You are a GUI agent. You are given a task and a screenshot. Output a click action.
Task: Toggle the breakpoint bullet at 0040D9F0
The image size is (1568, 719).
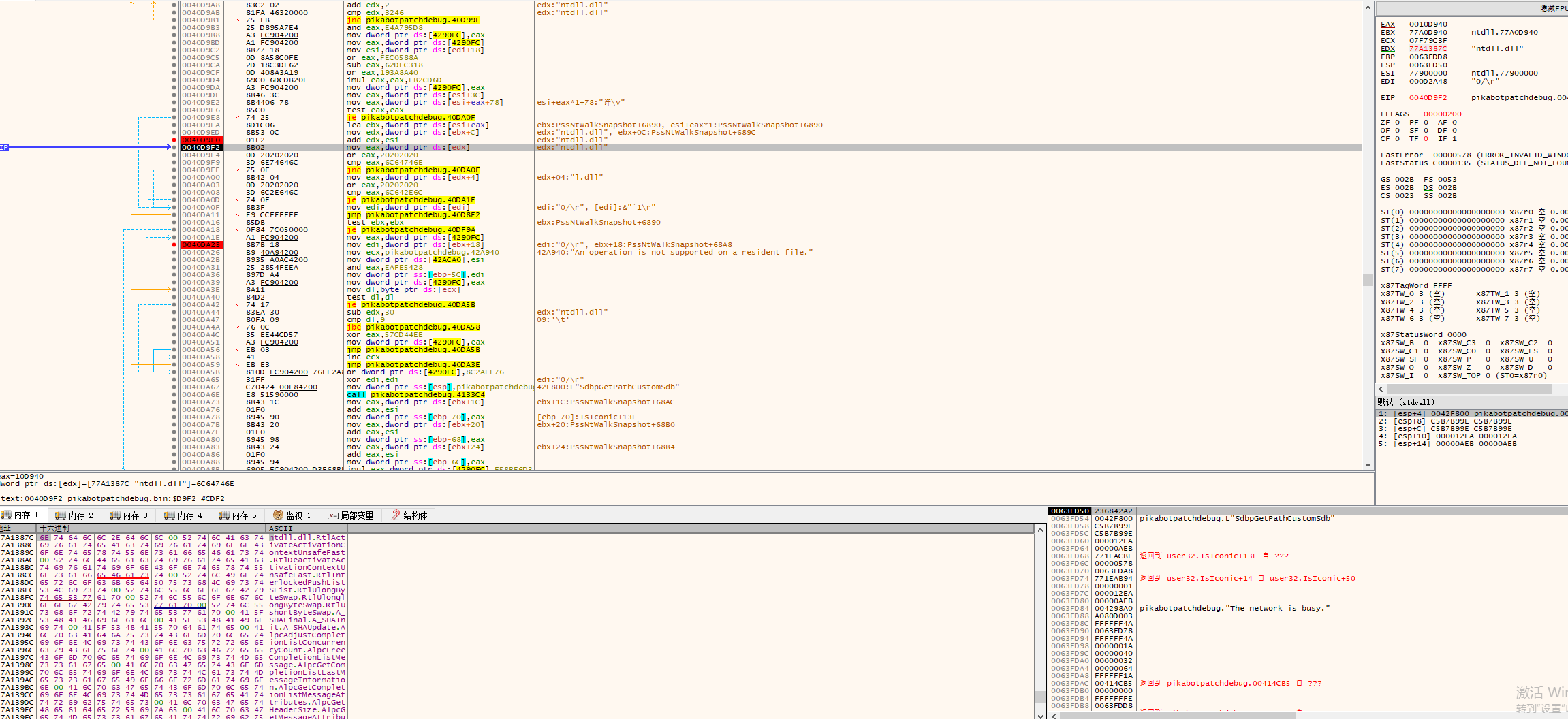[x=174, y=140]
